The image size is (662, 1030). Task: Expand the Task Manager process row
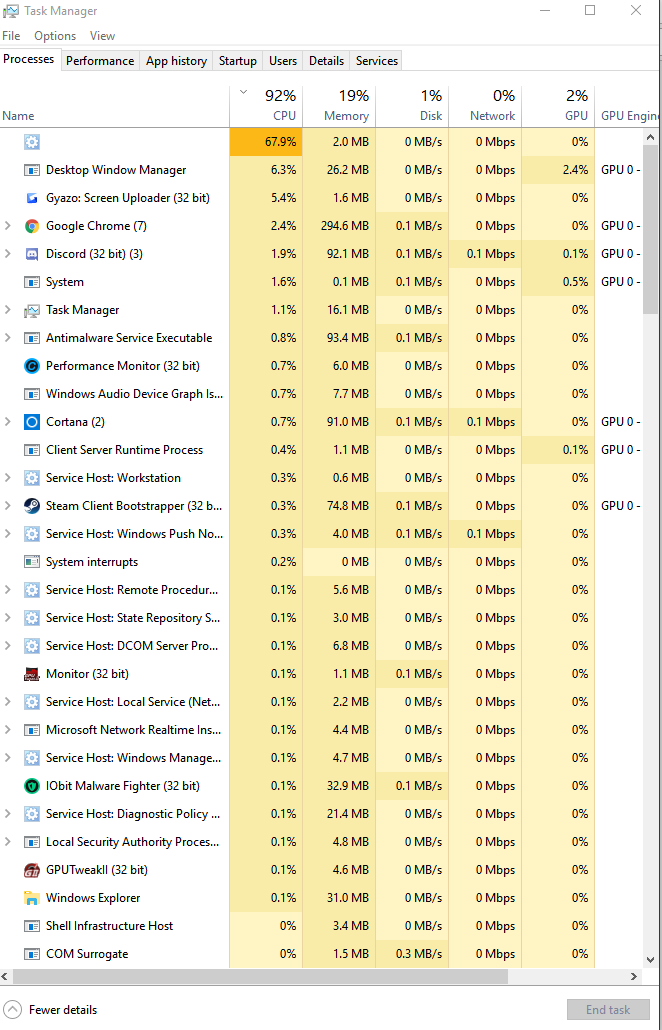tap(8, 310)
